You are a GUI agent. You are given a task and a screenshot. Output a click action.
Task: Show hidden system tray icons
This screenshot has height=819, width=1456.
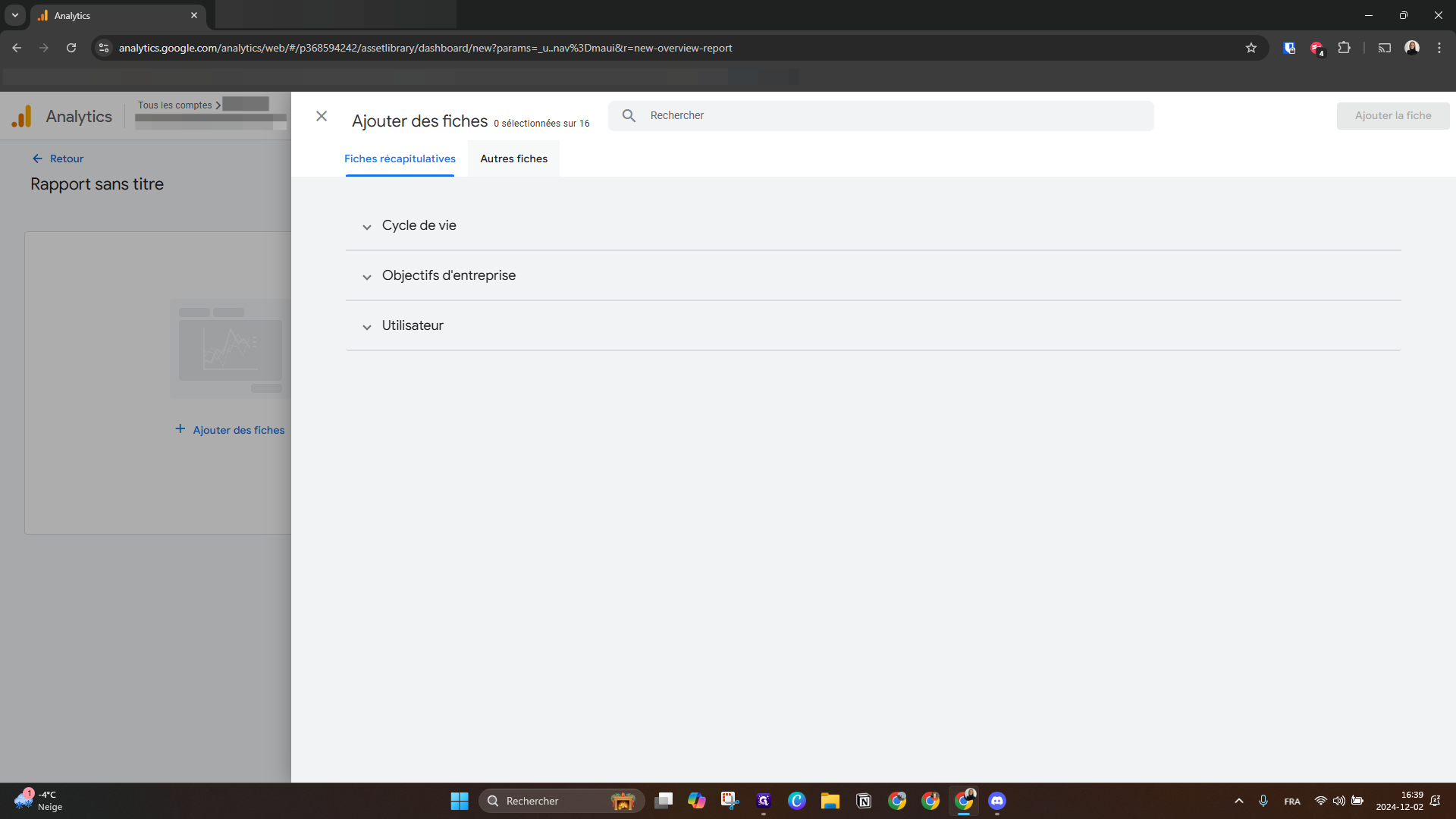tap(1239, 801)
